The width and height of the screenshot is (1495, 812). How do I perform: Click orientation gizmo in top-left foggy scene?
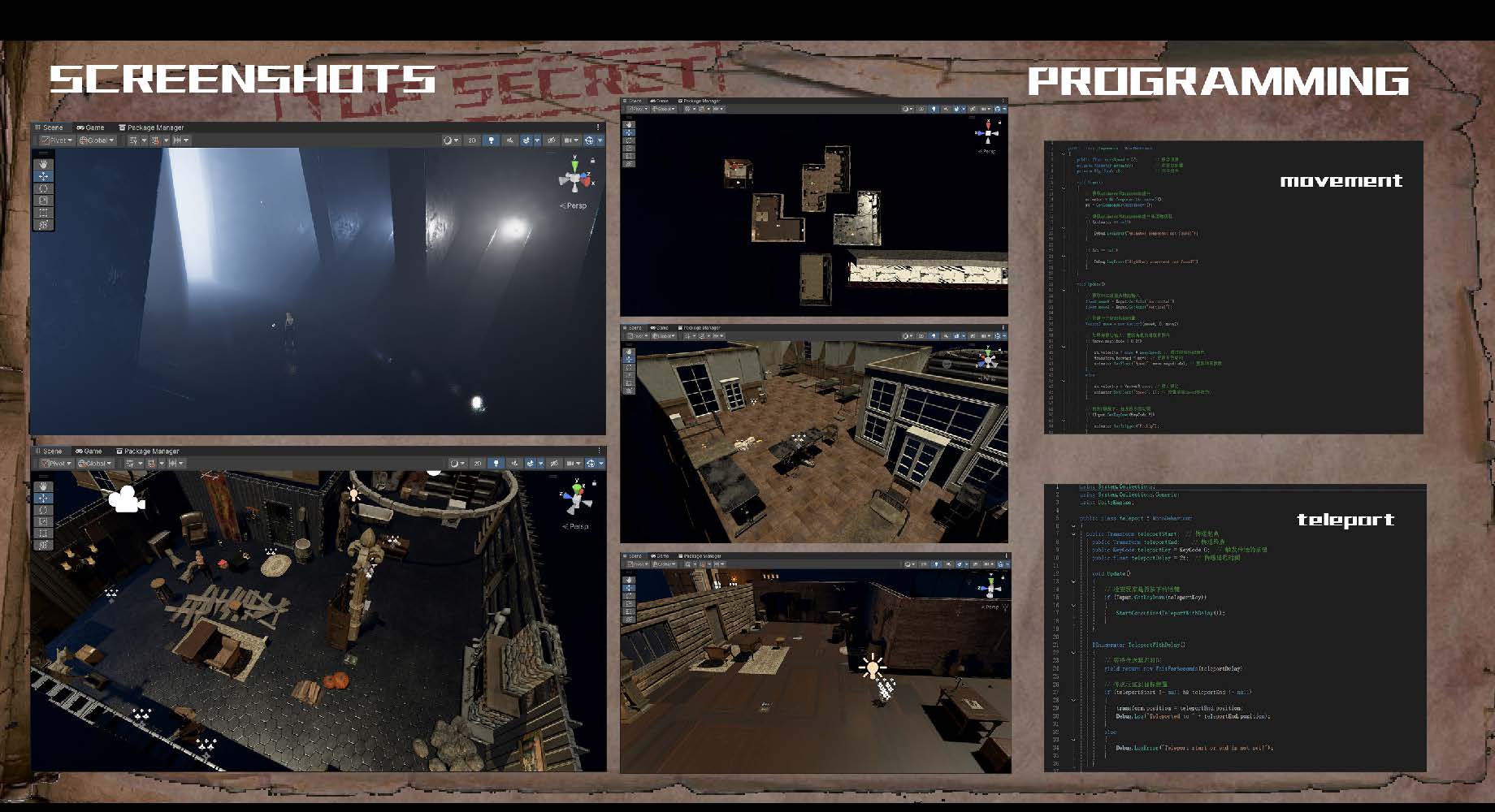575,178
